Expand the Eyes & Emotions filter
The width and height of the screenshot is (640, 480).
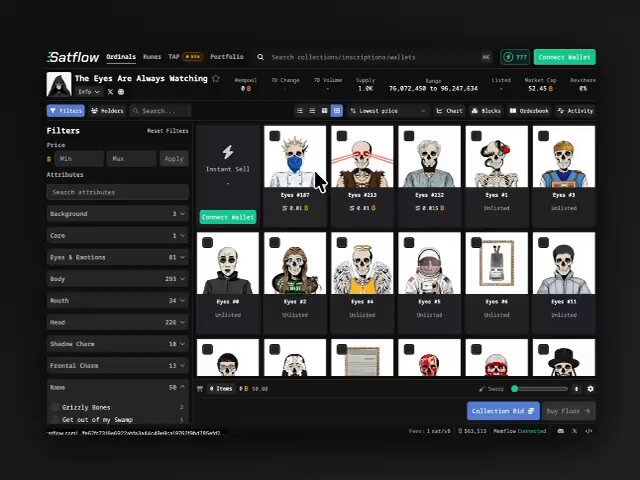pos(118,257)
